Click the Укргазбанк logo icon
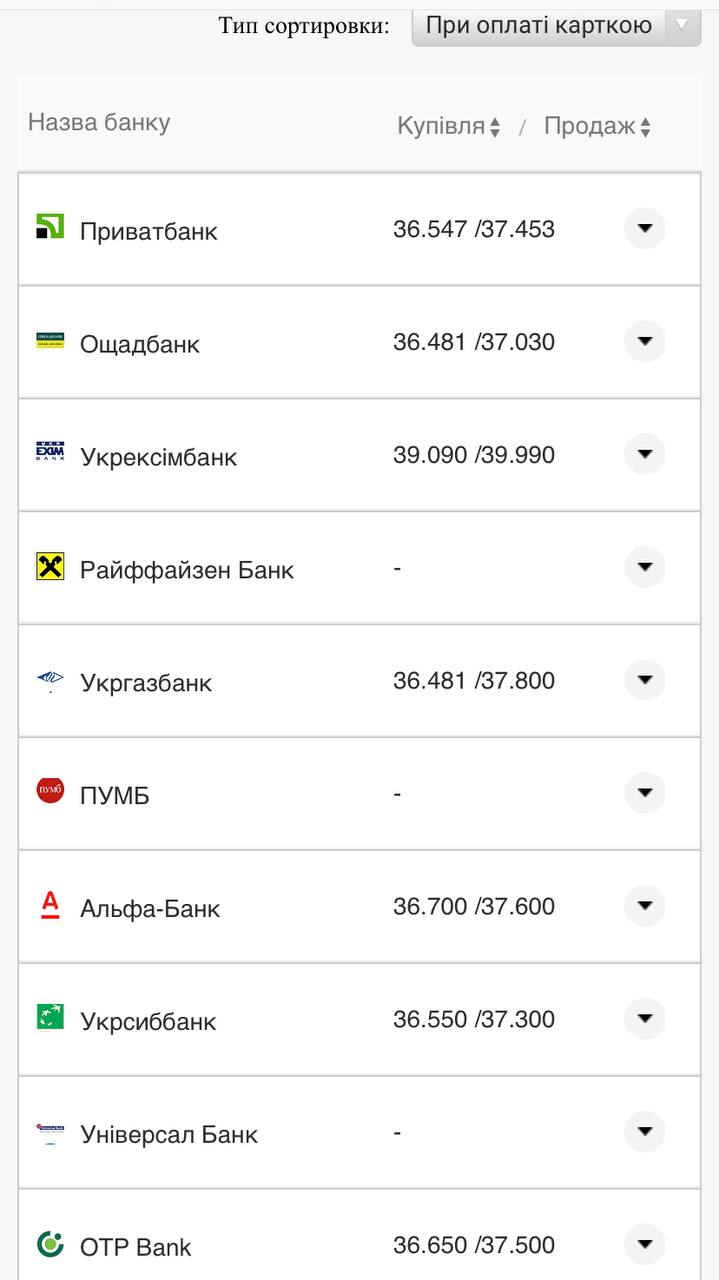This screenshot has height=1280, width=719. pyautogui.click(x=50, y=680)
